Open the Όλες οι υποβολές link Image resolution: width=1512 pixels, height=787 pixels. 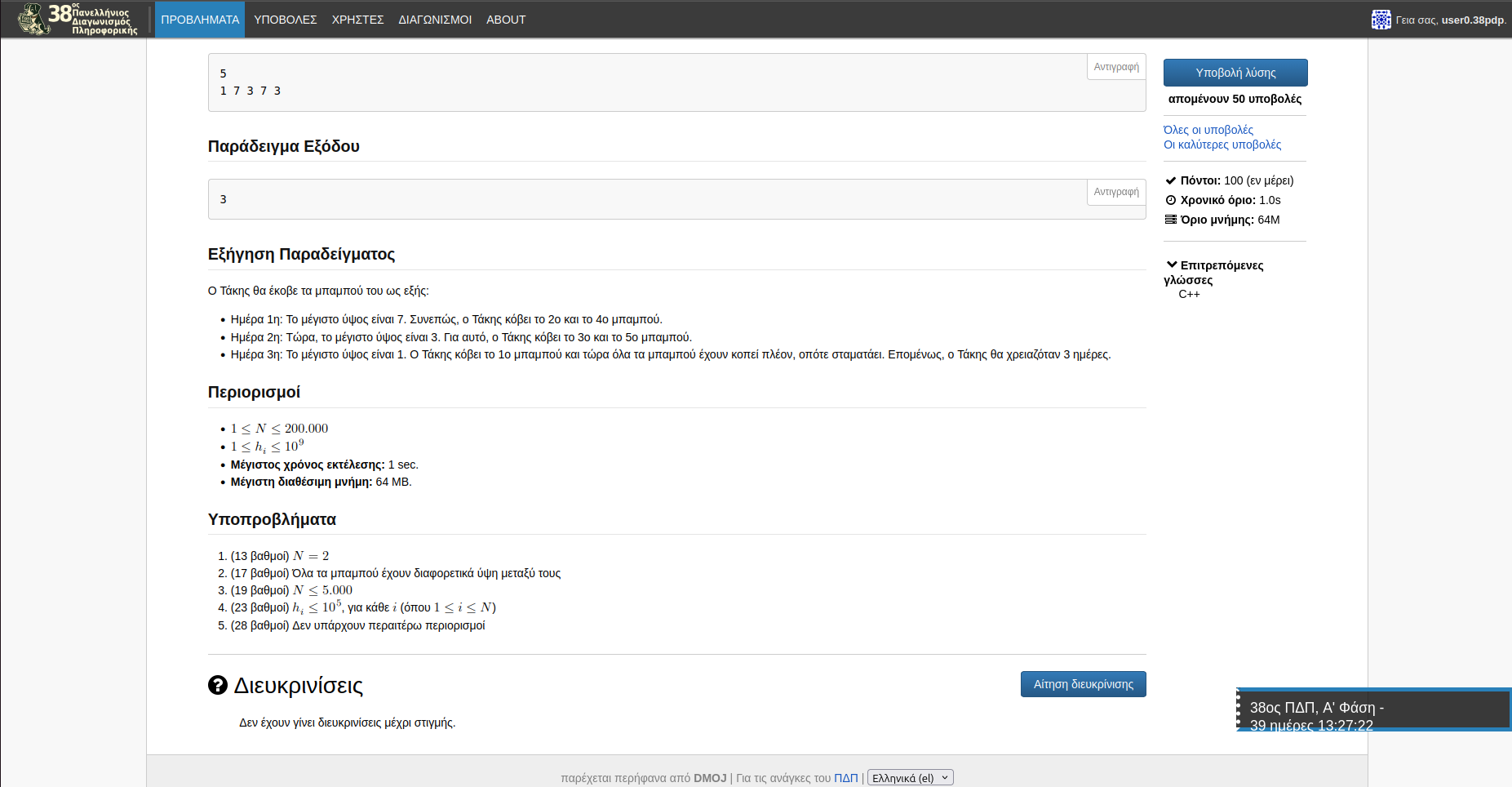[1208, 130]
